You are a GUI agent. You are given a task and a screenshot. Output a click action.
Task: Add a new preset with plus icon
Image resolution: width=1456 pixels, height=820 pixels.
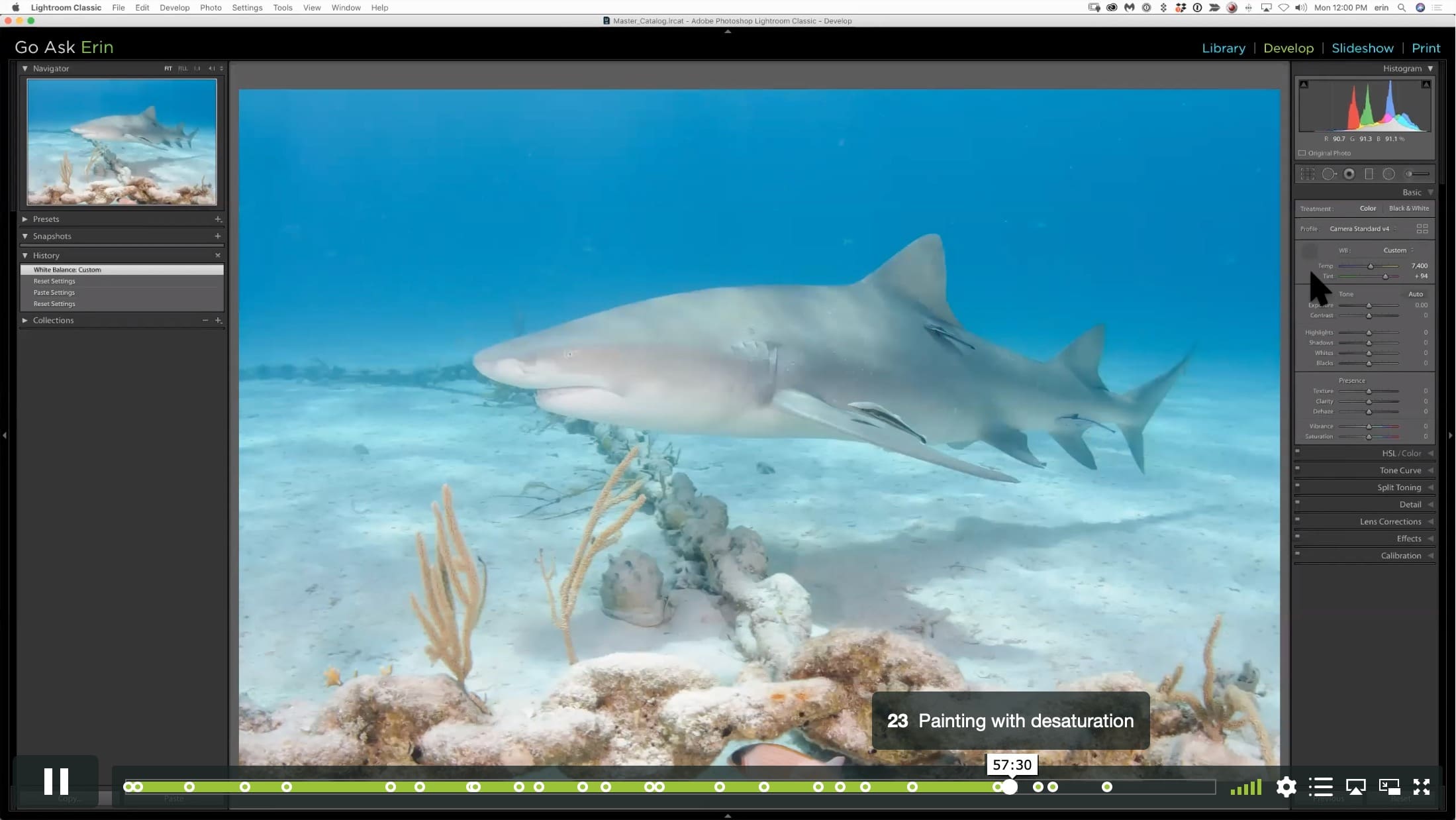[x=218, y=219]
